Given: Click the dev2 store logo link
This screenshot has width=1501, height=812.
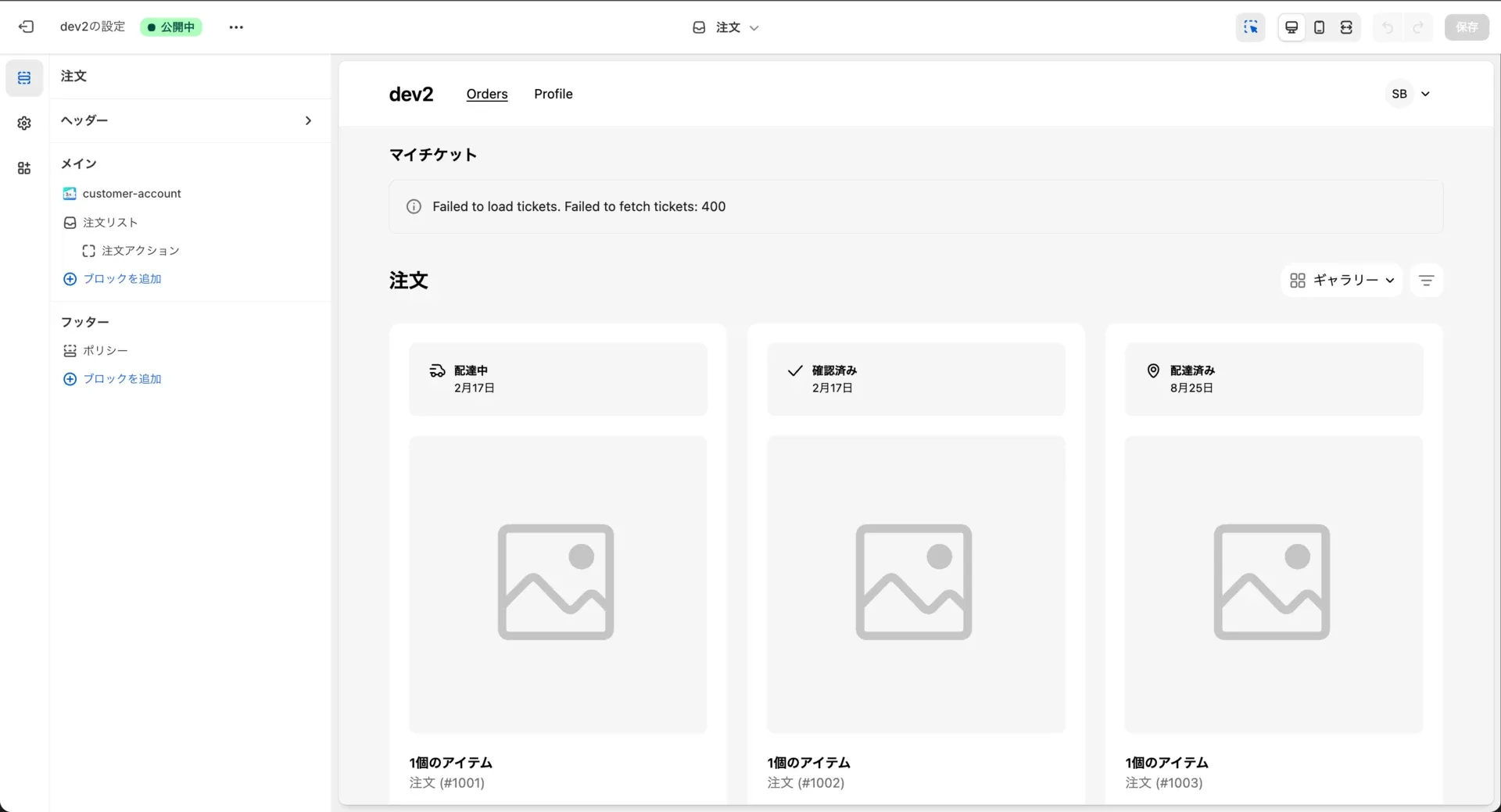Looking at the screenshot, I should point(411,94).
